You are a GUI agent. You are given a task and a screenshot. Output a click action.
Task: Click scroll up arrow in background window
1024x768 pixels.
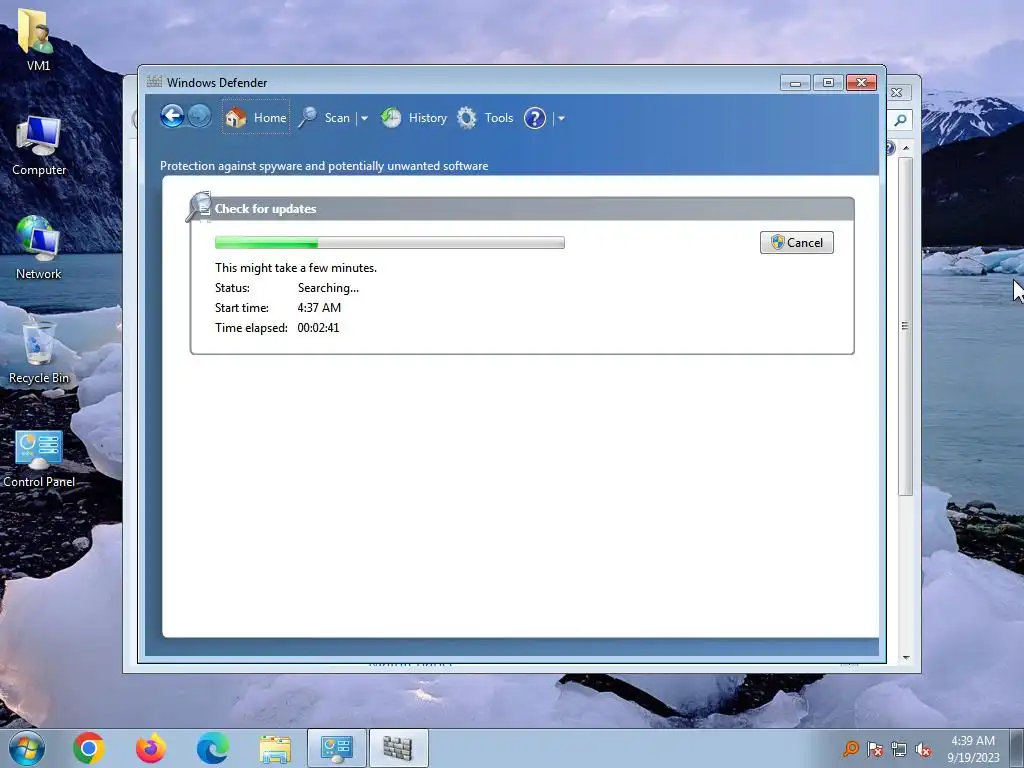[906, 148]
